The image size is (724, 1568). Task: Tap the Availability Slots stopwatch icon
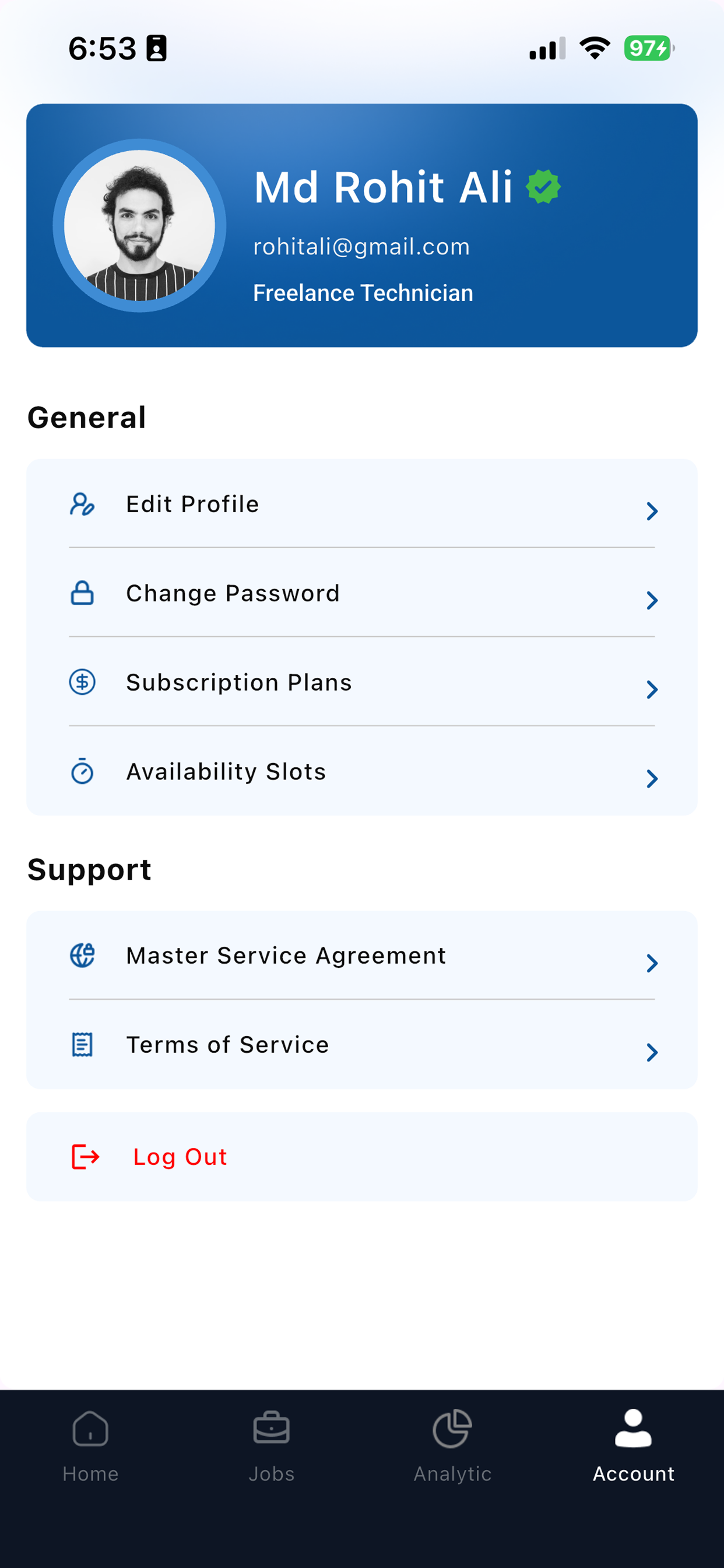coord(82,771)
